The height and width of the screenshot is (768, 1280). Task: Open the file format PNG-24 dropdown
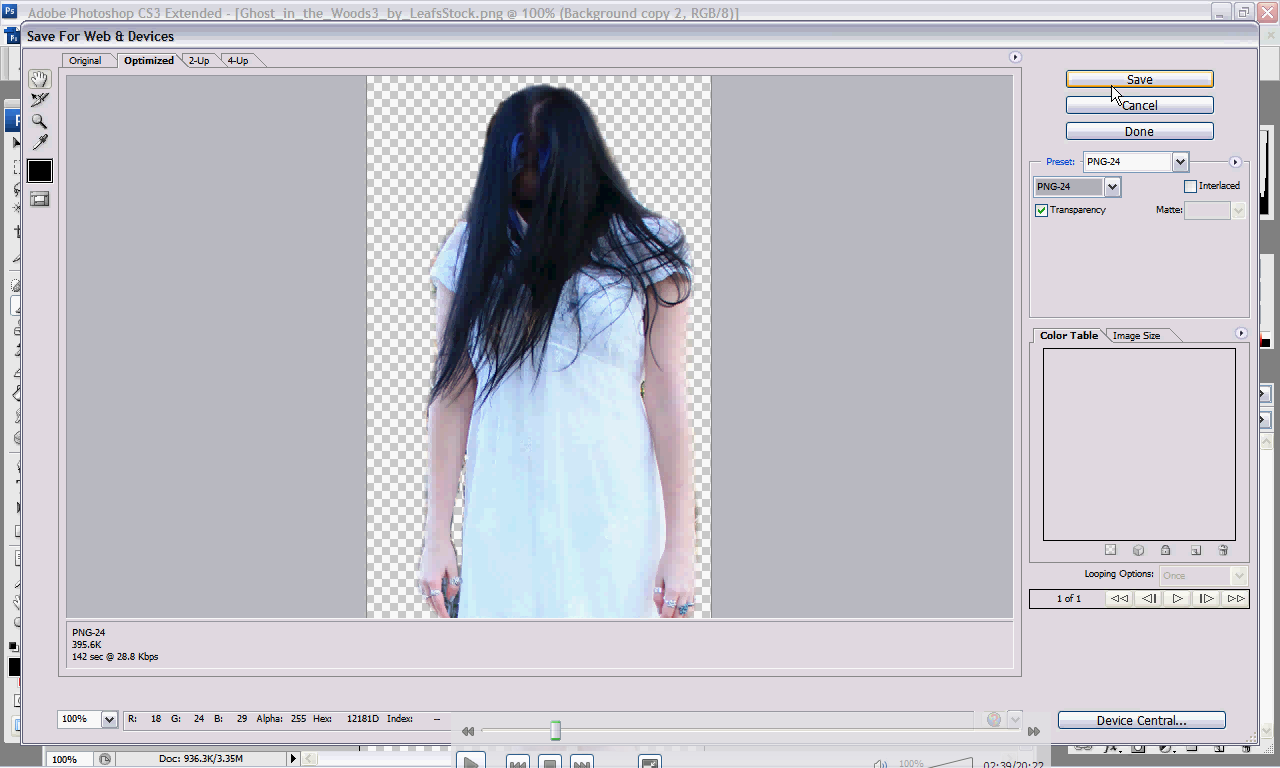point(1076,187)
